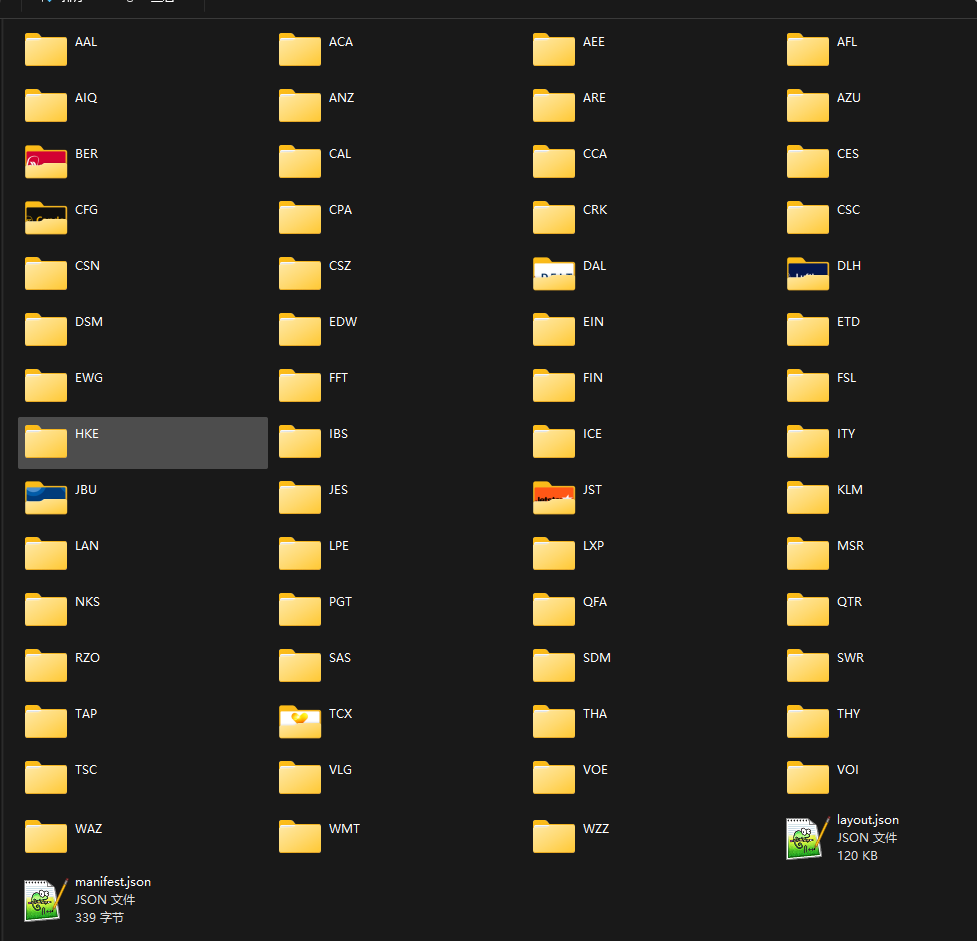
Task: Click the KLM folder name label
Action: [849, 490]
